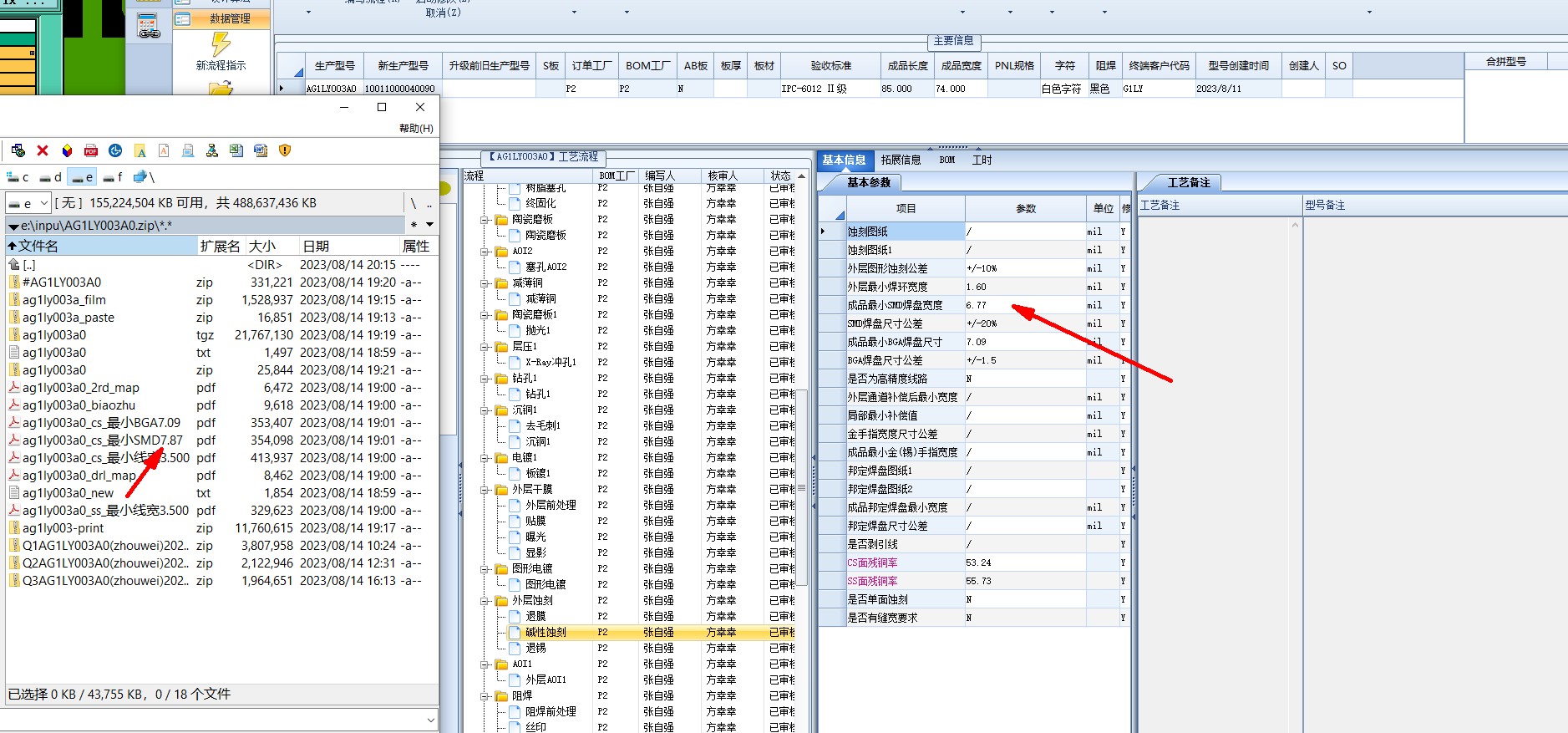Sort by 文件名 column header
The image size is (1568, 733).
point(101,246)
